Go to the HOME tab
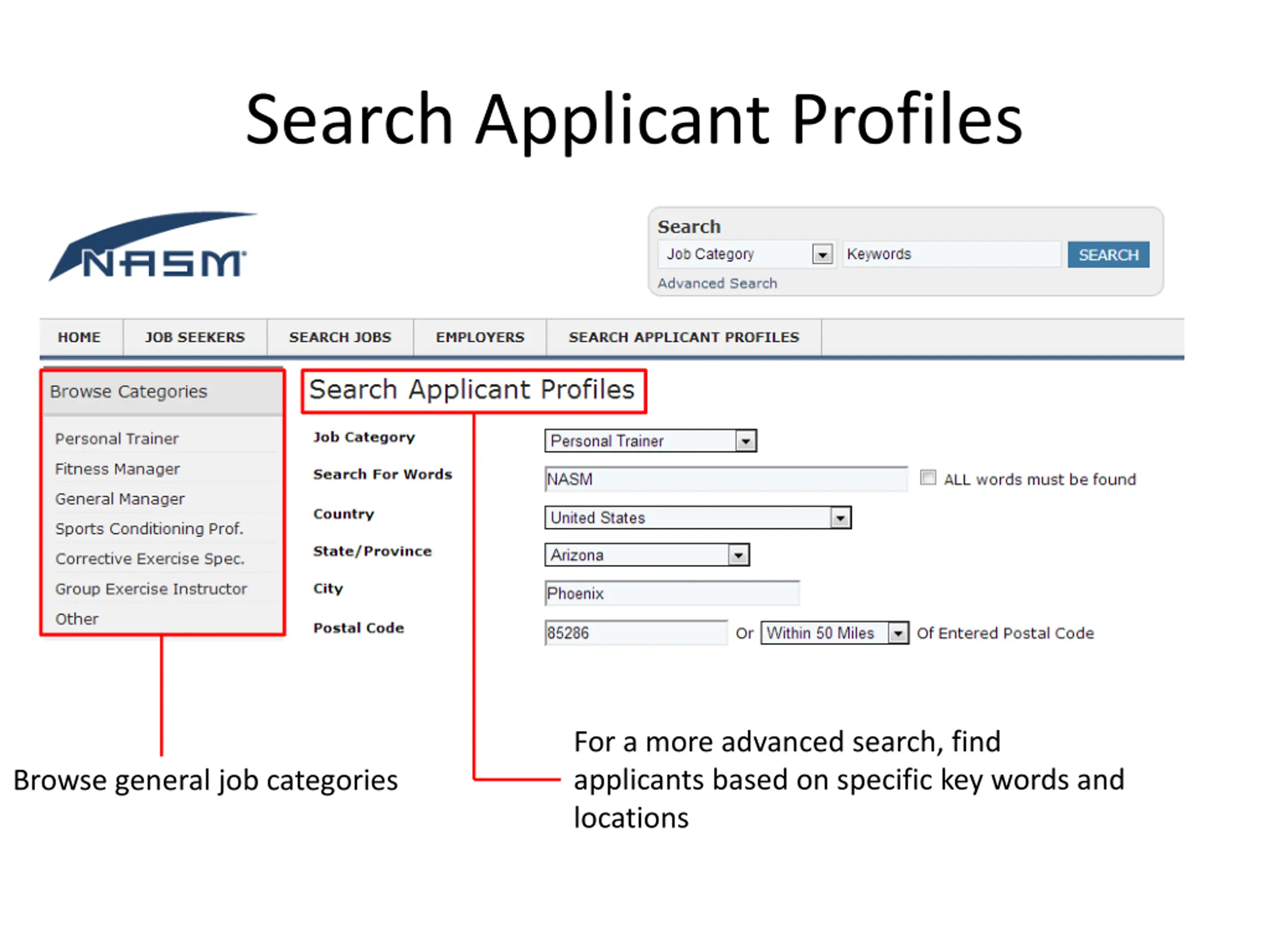Viewport: 1270px width, 952px height. point(79,338)
